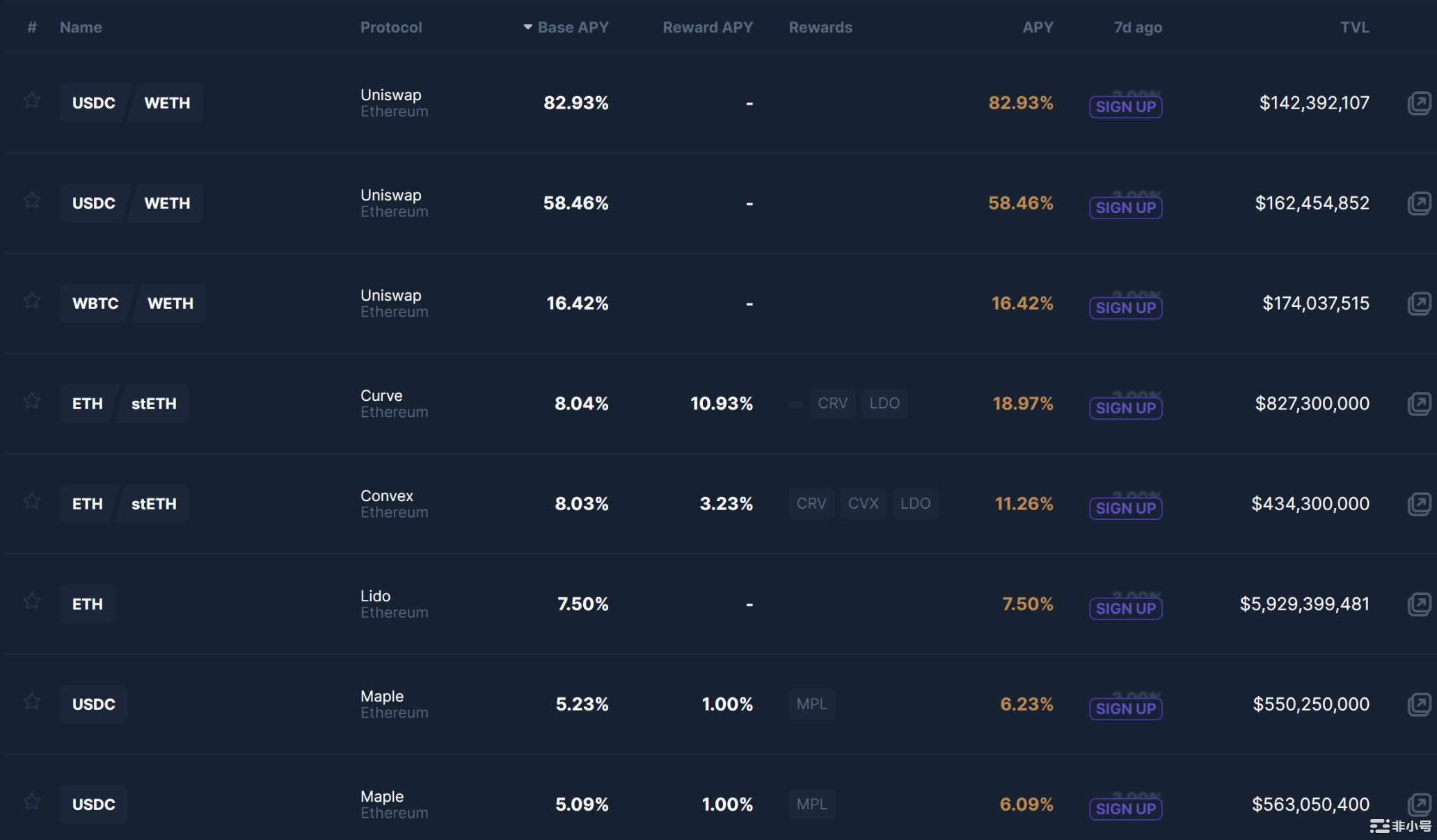Sort table by Reward APY header
Image resolution: width=1437 pixels, height=840 pixels.
(707, 27)
